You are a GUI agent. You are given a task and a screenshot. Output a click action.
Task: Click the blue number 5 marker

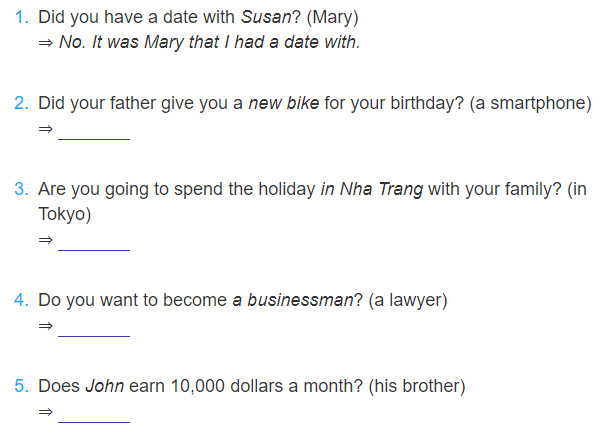(21, 386)
